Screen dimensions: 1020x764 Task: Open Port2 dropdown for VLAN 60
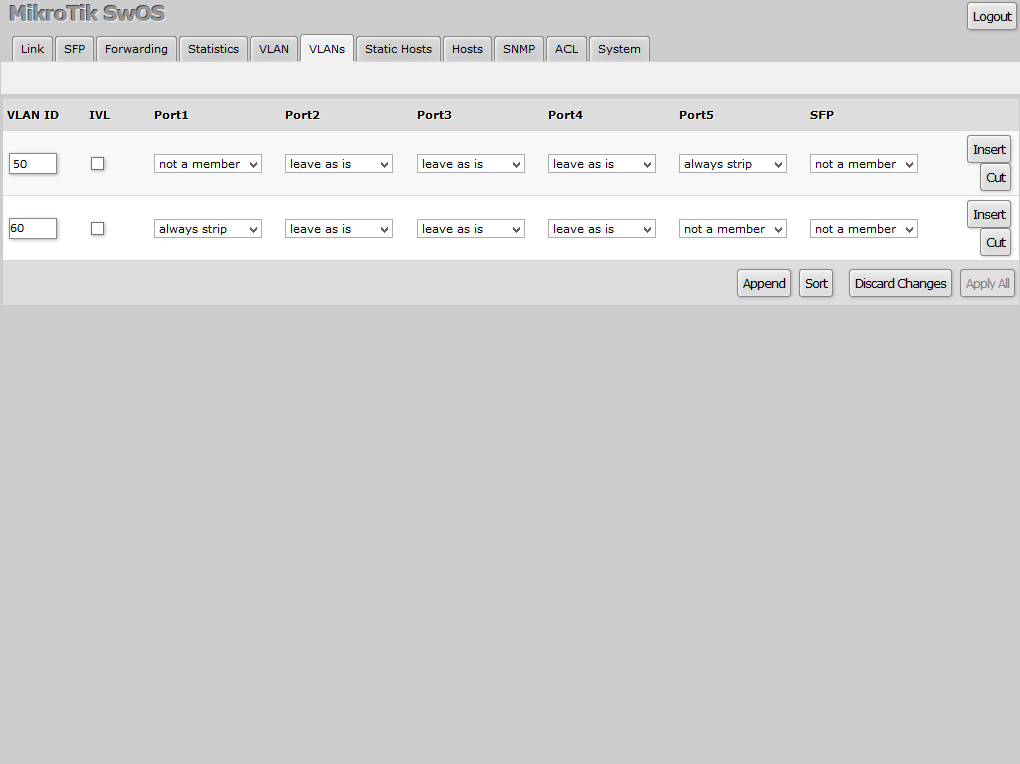338,229
